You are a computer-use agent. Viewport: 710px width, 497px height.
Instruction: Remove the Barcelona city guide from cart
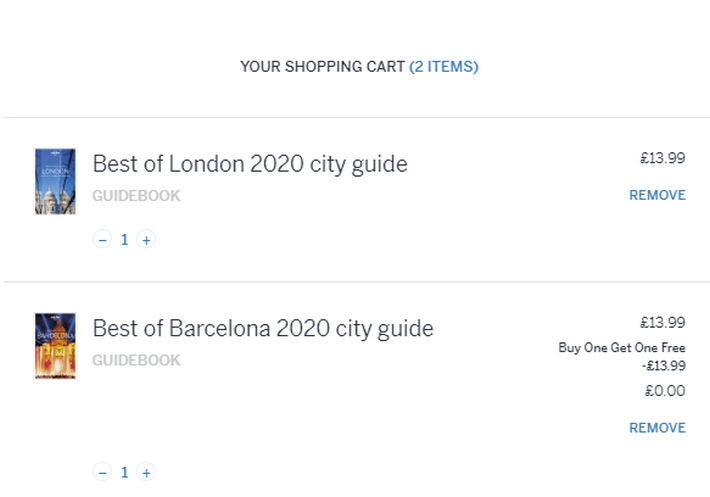pyautogui.click(x=657, y=428)
